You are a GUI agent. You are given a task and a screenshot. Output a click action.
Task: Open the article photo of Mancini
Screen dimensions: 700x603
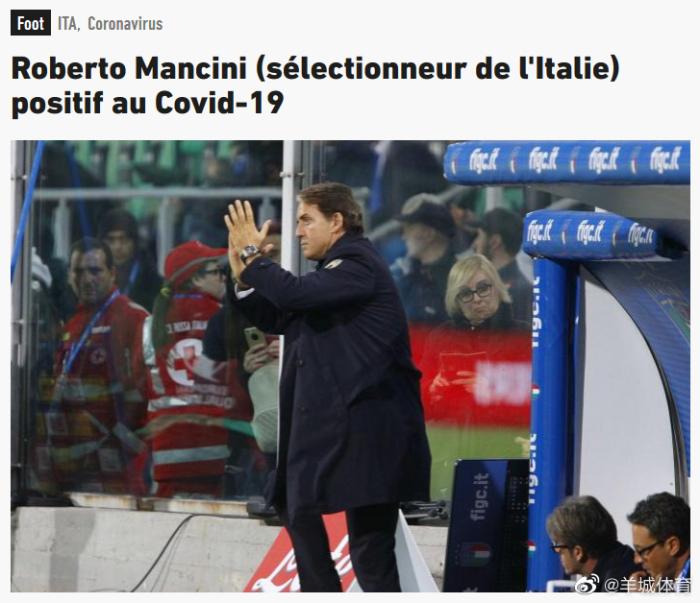[350, 366]
